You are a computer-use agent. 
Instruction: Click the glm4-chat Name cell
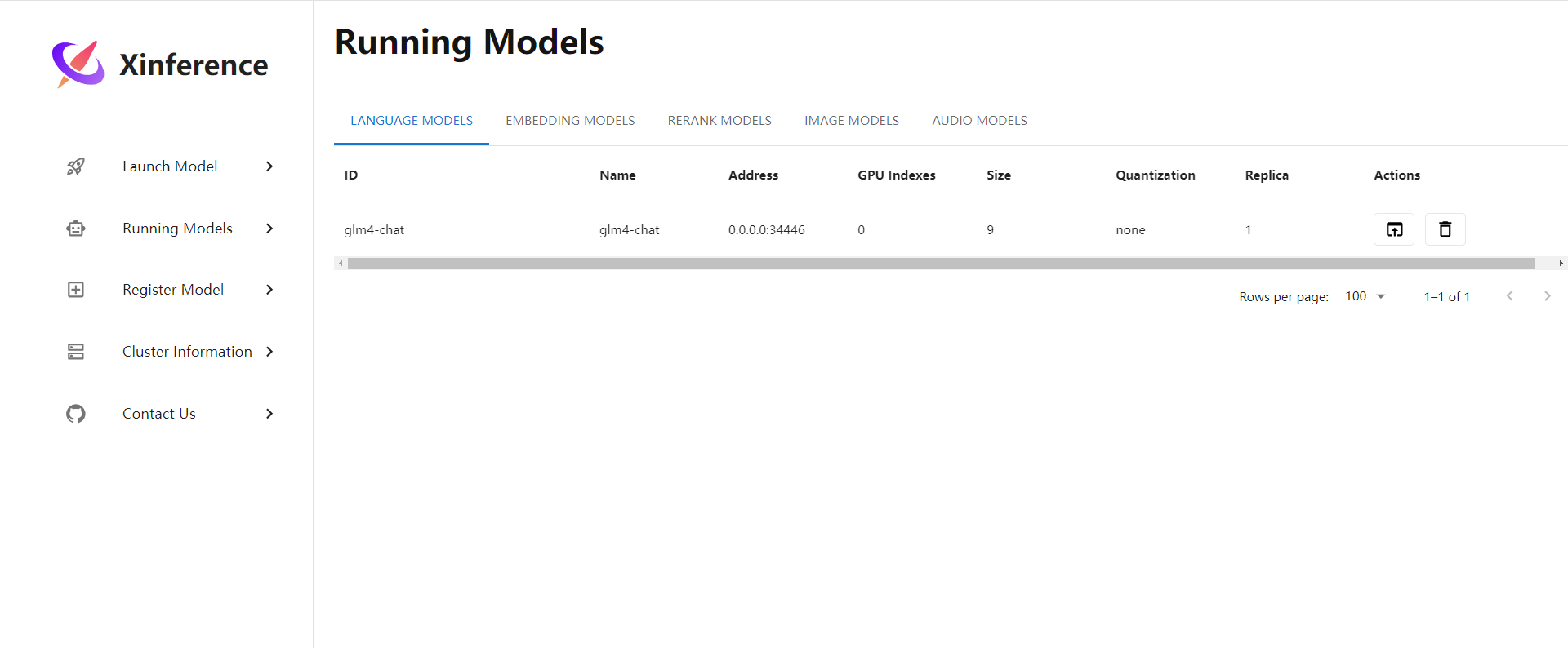(630, 230)
